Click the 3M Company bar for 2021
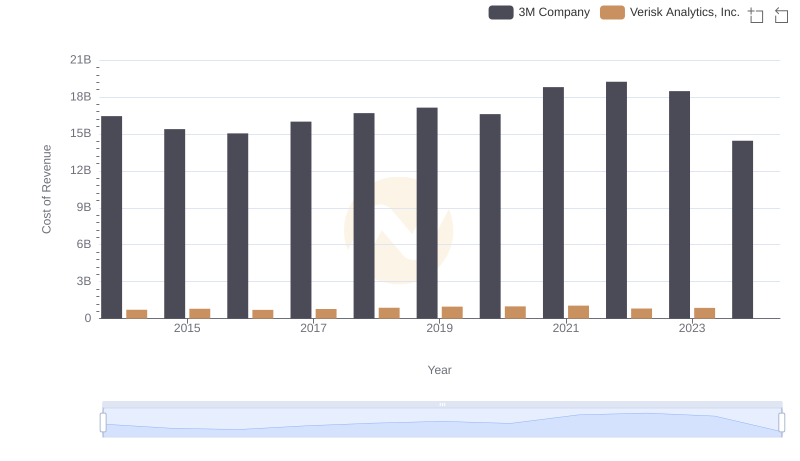800x461 pixels. 554,203
